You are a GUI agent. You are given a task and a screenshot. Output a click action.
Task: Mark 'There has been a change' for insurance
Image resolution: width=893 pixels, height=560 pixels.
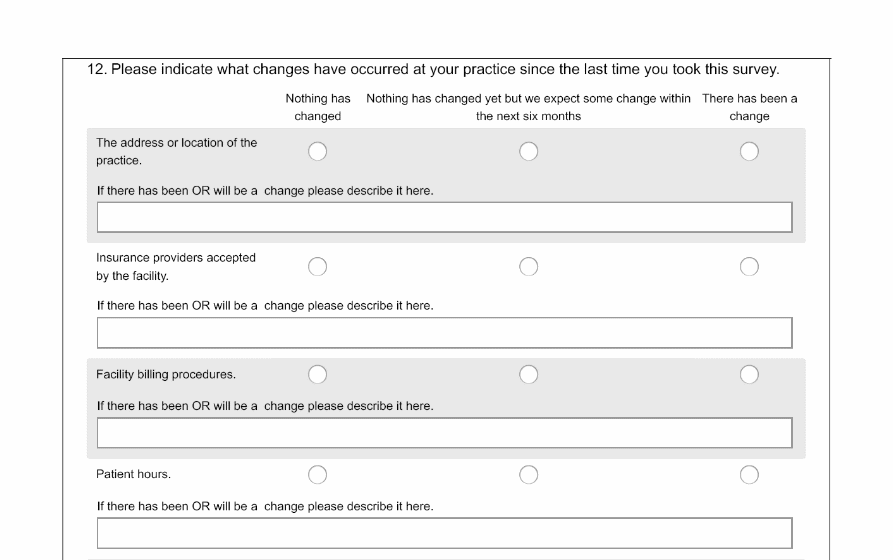click(749, 266)
